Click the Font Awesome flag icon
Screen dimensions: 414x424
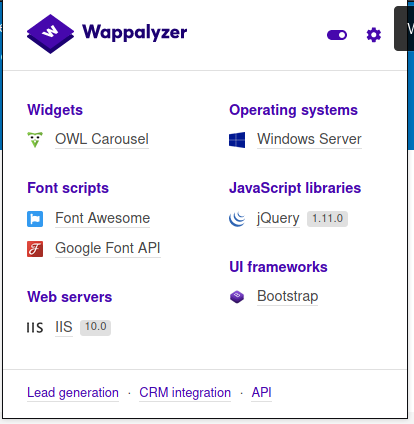point(35,219)
